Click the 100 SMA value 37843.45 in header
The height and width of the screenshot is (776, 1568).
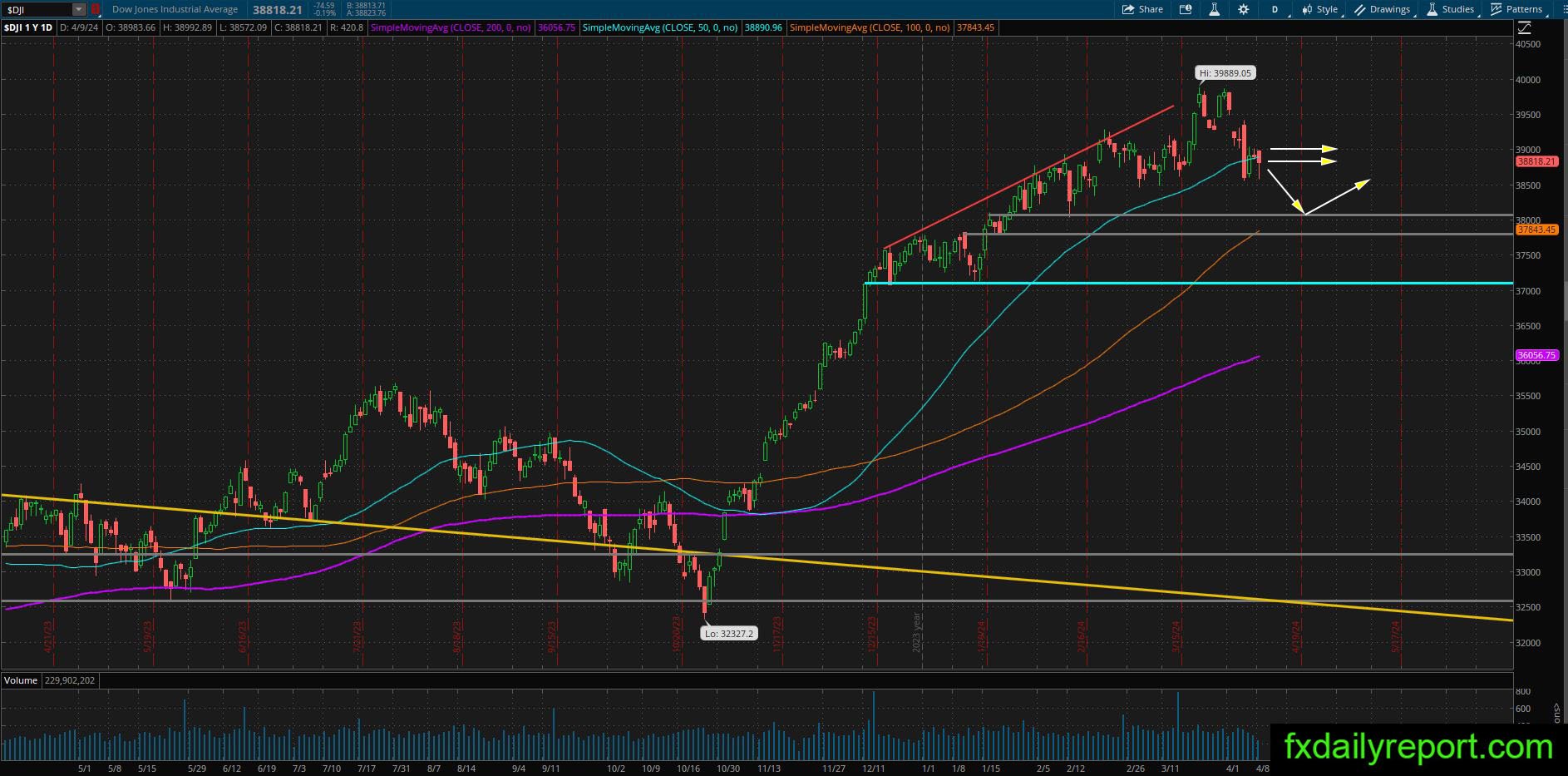pos(975,27)
